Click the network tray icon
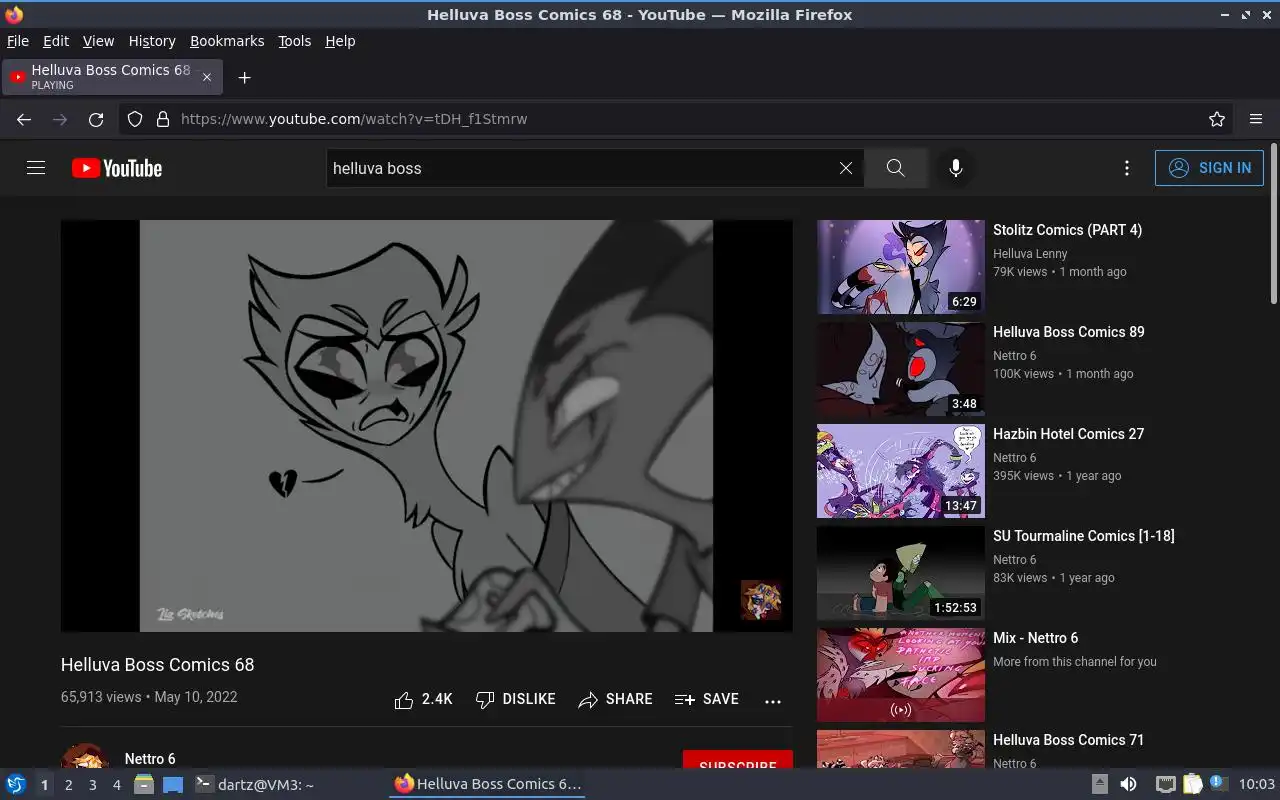 (x=1165, y=784)
